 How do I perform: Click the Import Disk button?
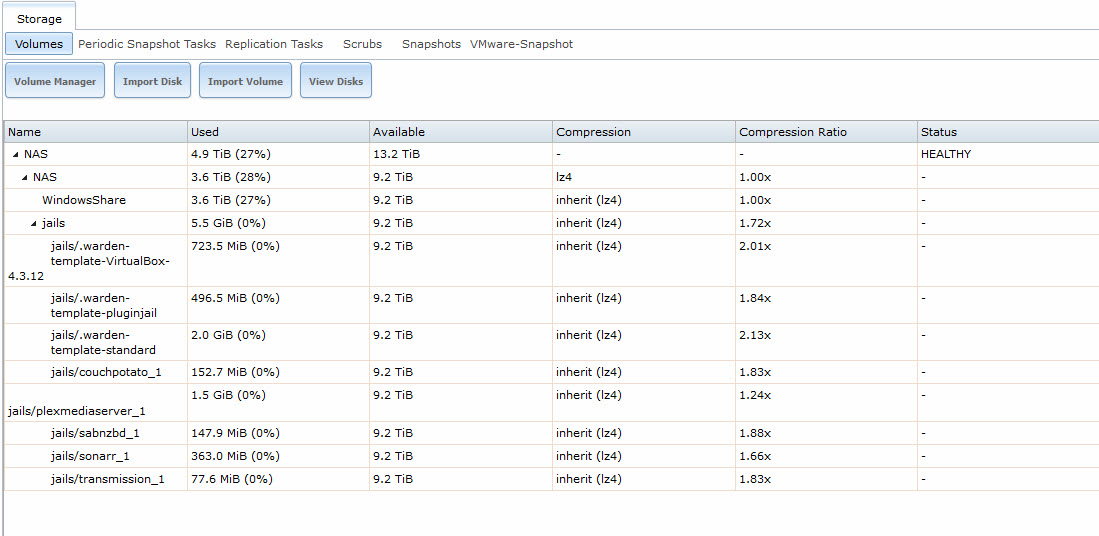click(152, 81)
